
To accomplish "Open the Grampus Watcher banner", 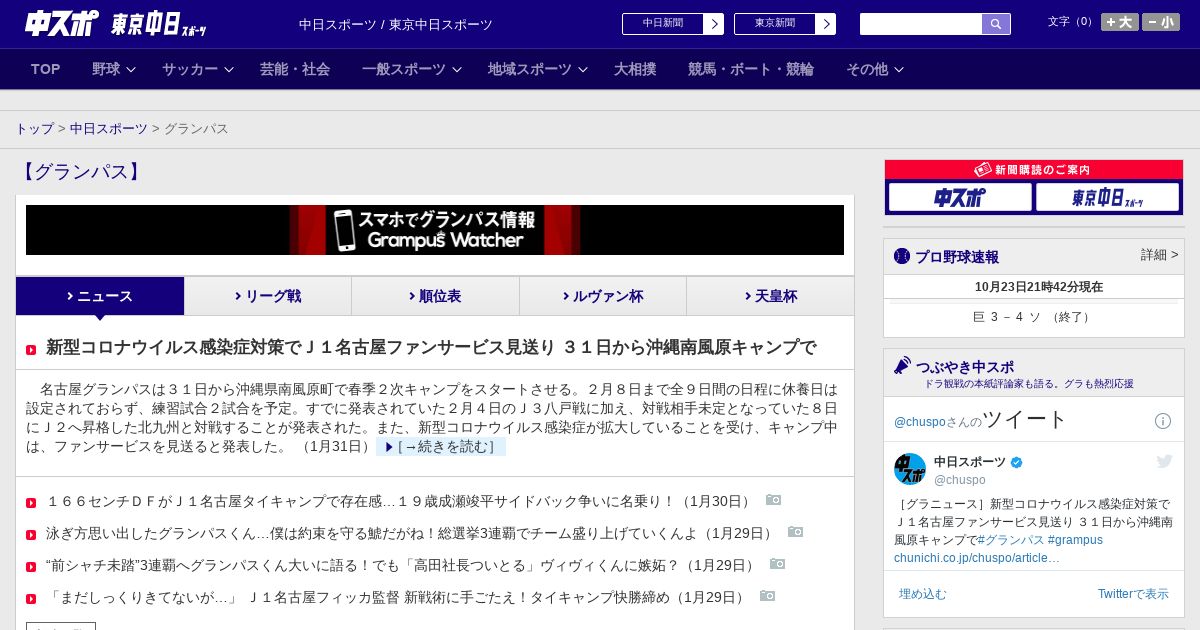I will [x=435, y=230].
